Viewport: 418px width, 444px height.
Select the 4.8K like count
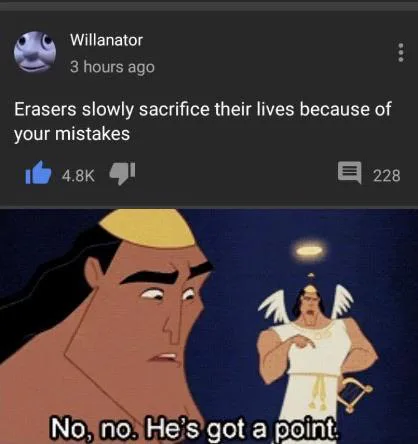pyautogui.click(x=78, y=176)
